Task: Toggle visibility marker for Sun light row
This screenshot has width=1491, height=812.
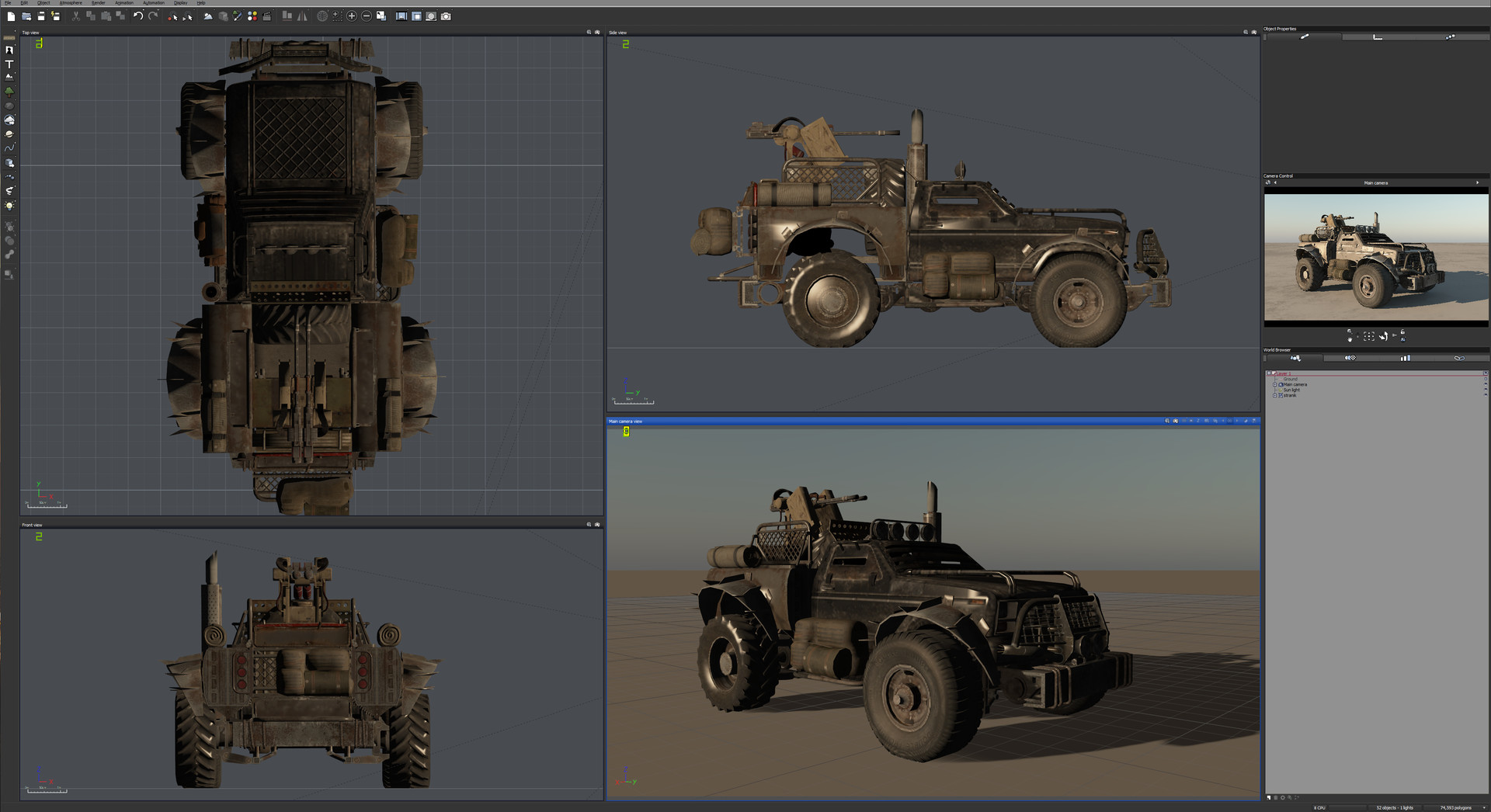Action: click(x=1486, y=390)
